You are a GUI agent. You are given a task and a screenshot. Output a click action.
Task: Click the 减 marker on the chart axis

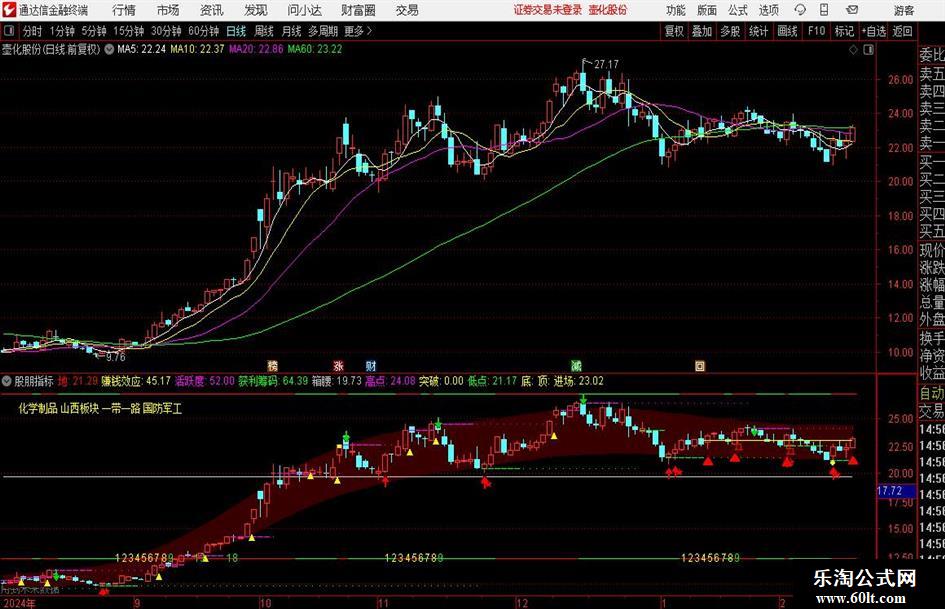(x=577, y=365)
